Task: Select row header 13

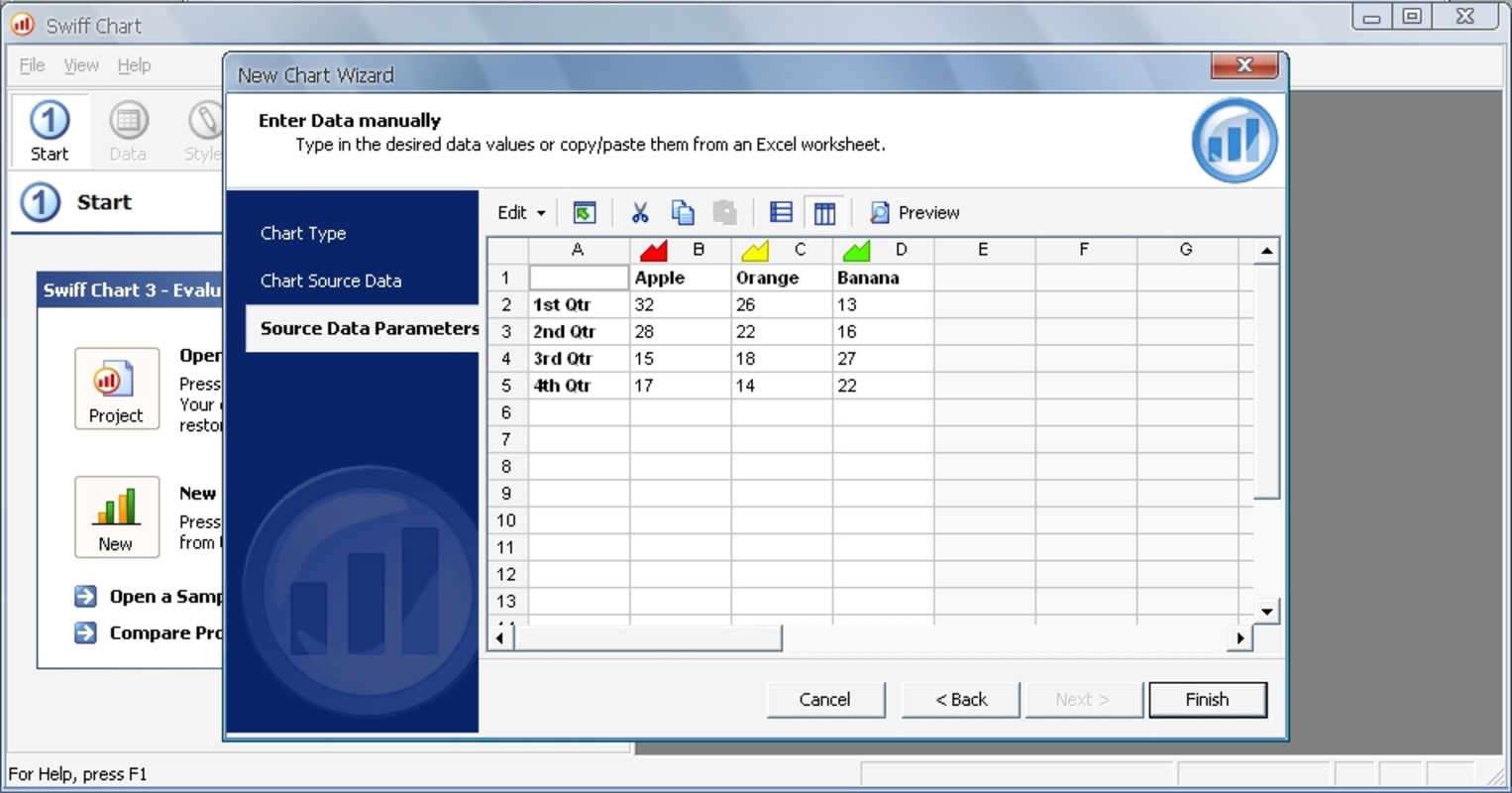Action: (x=506, y=601)
